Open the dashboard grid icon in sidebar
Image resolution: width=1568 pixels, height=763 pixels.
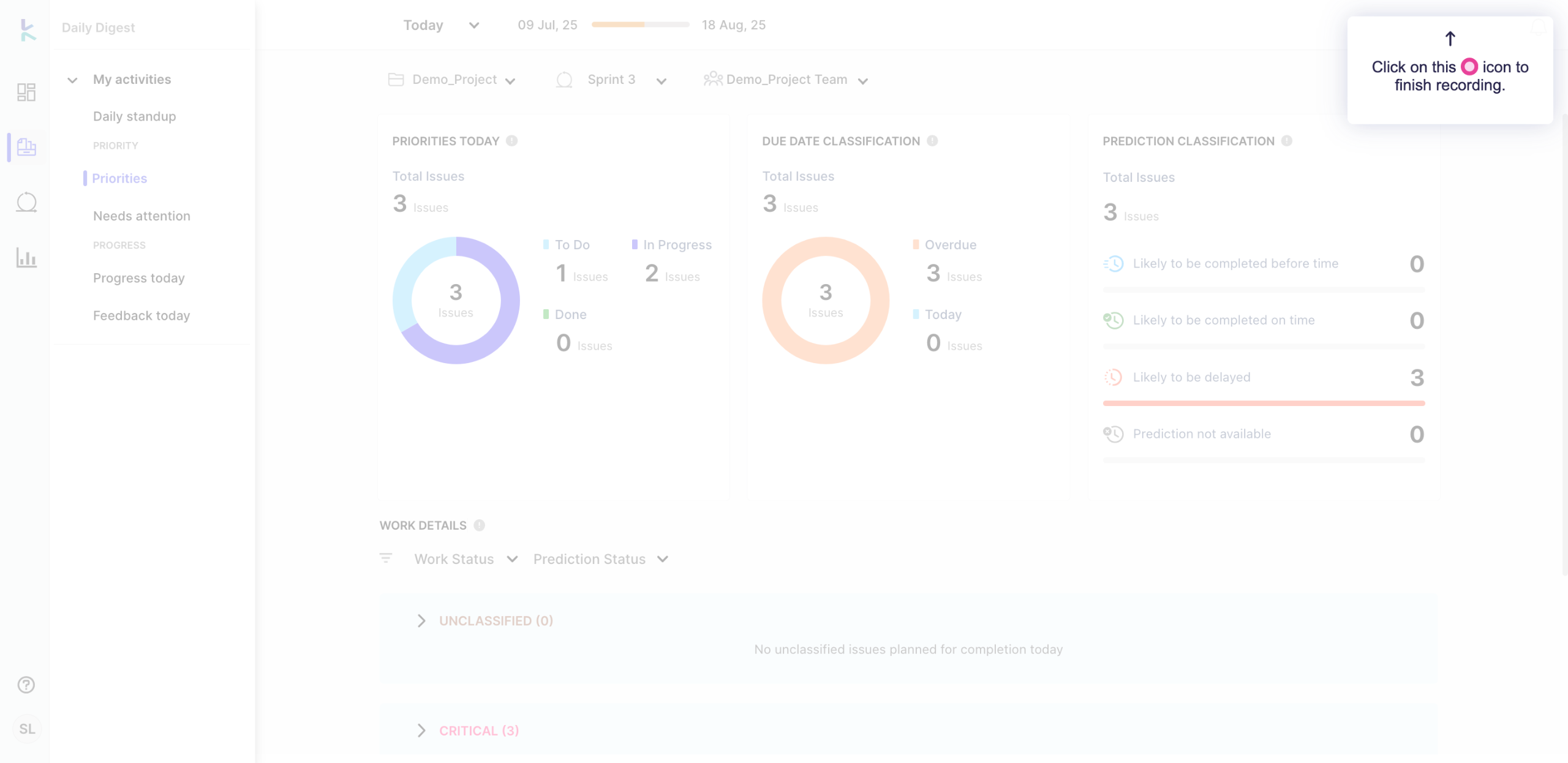26,92
